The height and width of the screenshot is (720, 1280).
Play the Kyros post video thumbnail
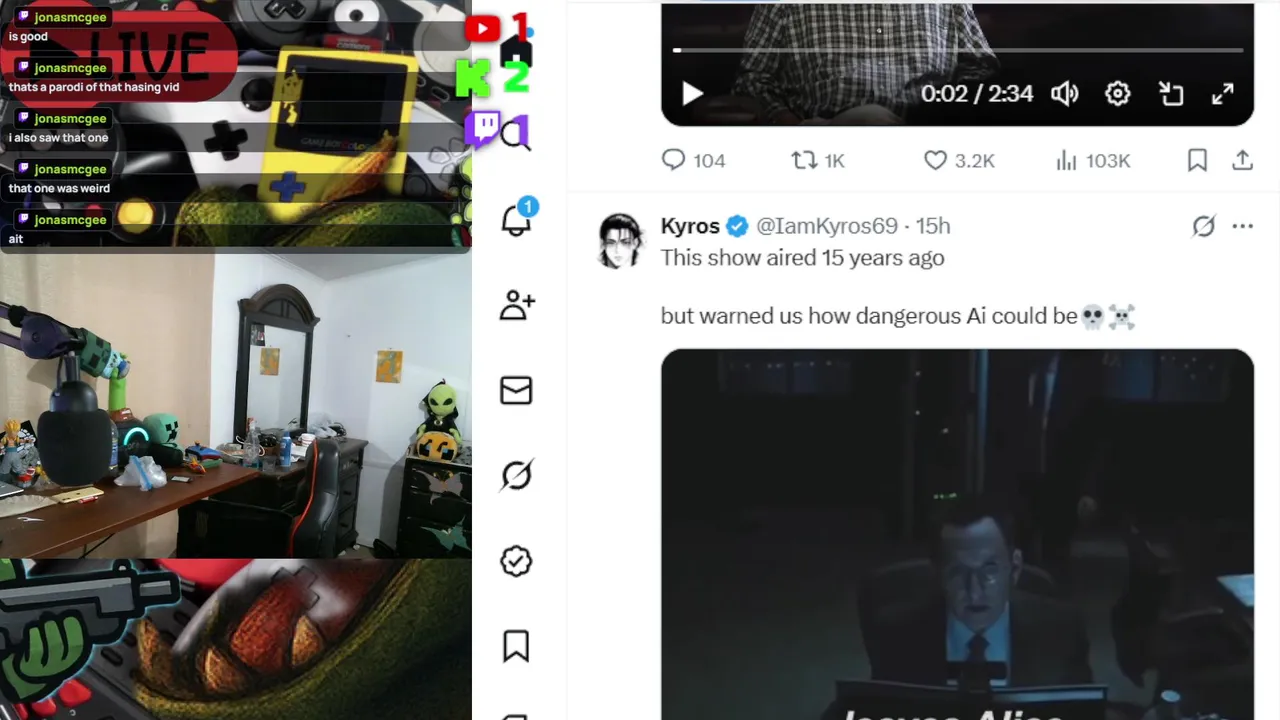(x=957, y=534)
